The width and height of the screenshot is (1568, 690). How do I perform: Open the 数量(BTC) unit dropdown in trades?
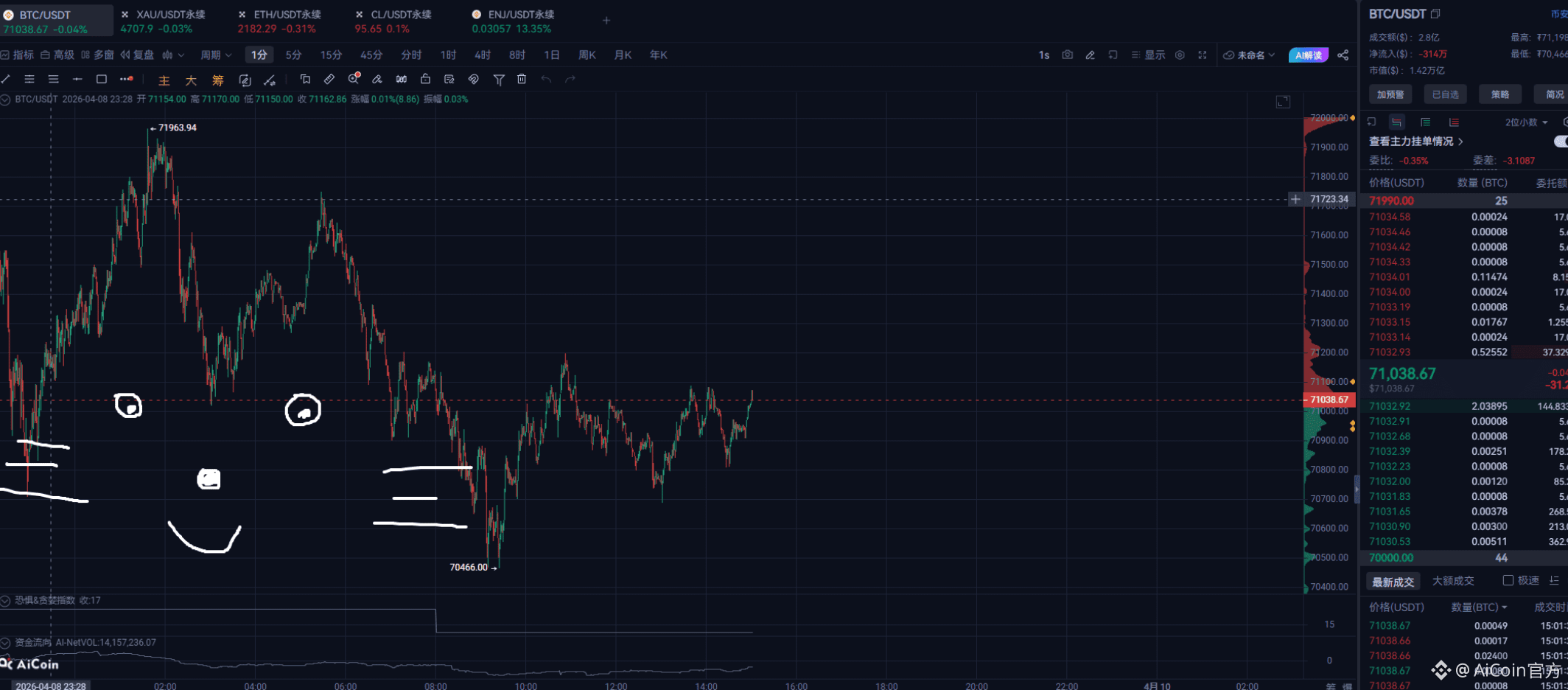pyautogui.click(x=1479, y=607)
